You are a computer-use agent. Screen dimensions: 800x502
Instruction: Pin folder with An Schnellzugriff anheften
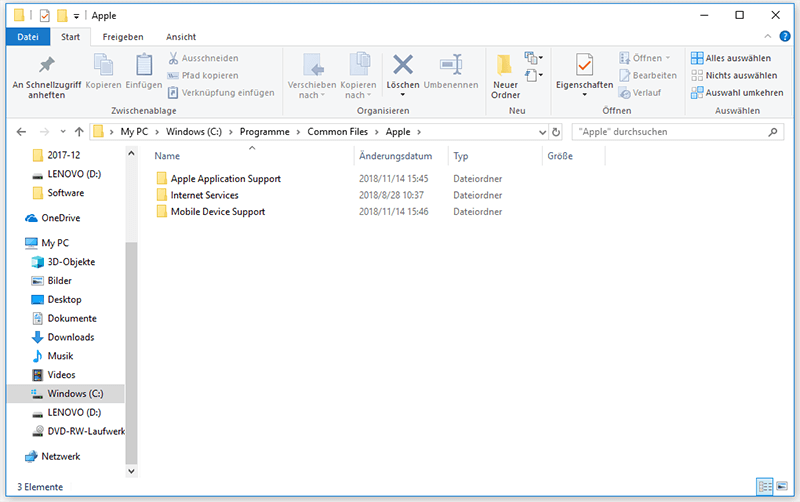[x=46, y=77]
